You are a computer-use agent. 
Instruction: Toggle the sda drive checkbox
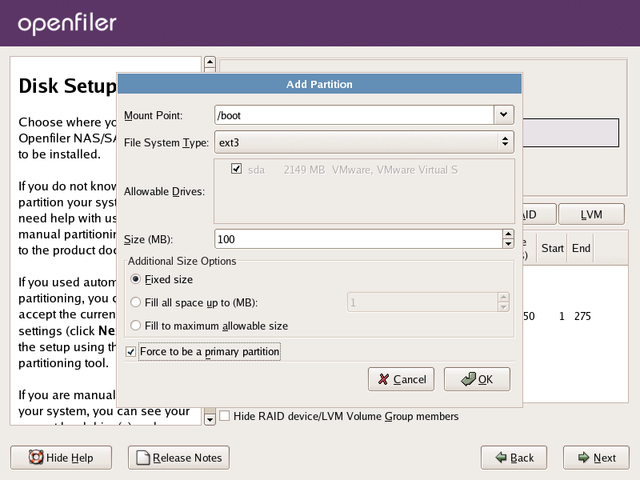point(237,170)
